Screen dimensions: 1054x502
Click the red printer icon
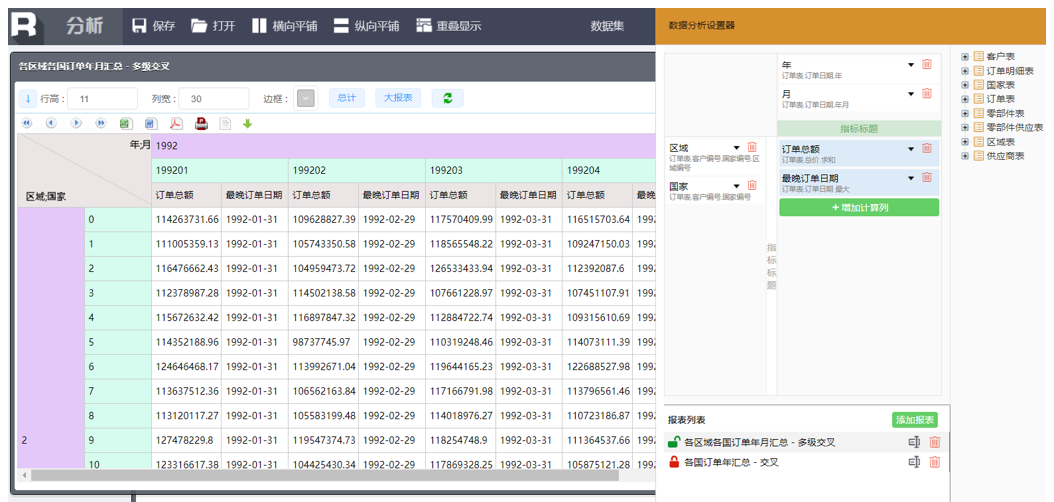[201, 124]
